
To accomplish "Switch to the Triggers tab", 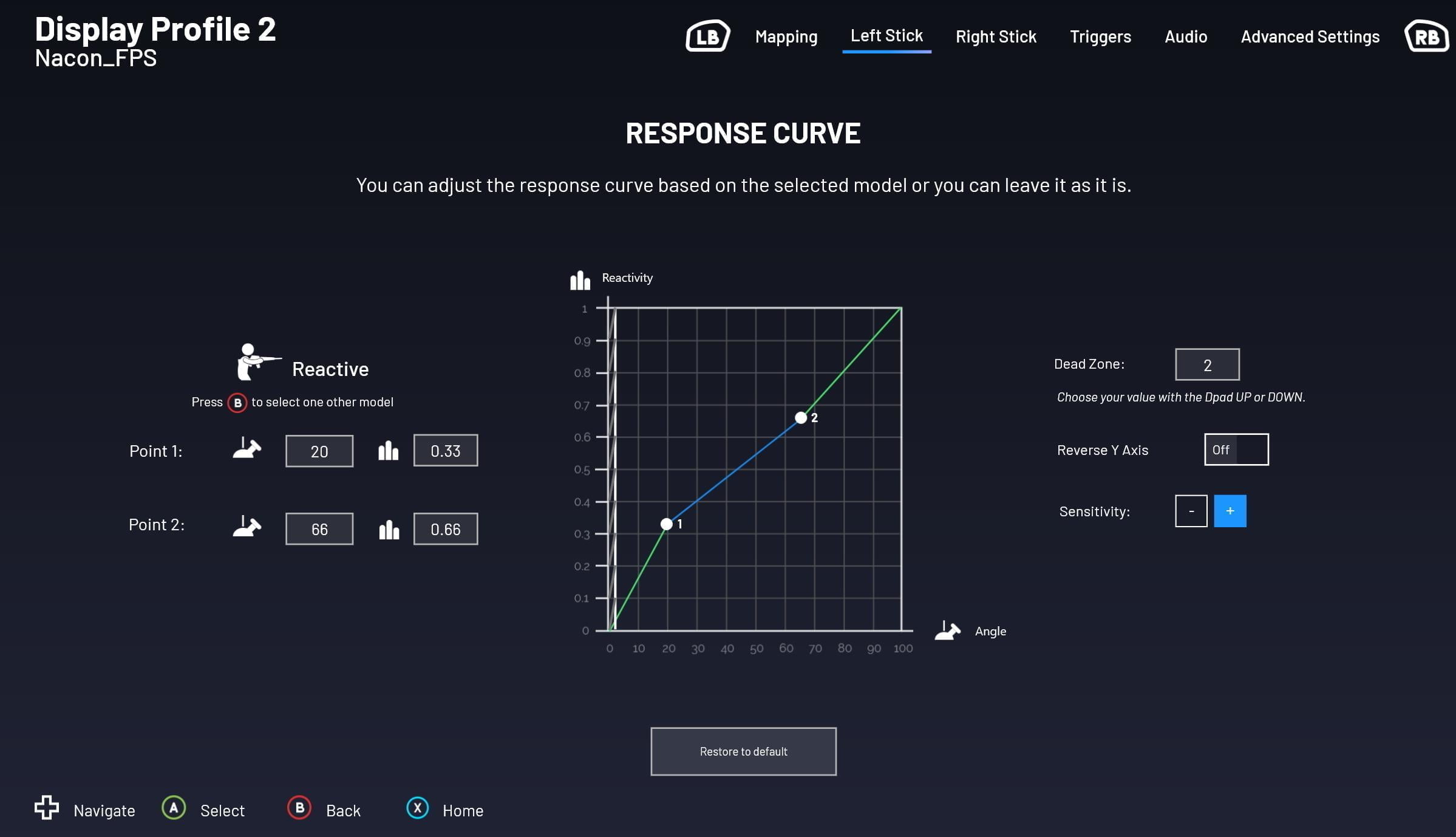I will [x=1100, y=36].
